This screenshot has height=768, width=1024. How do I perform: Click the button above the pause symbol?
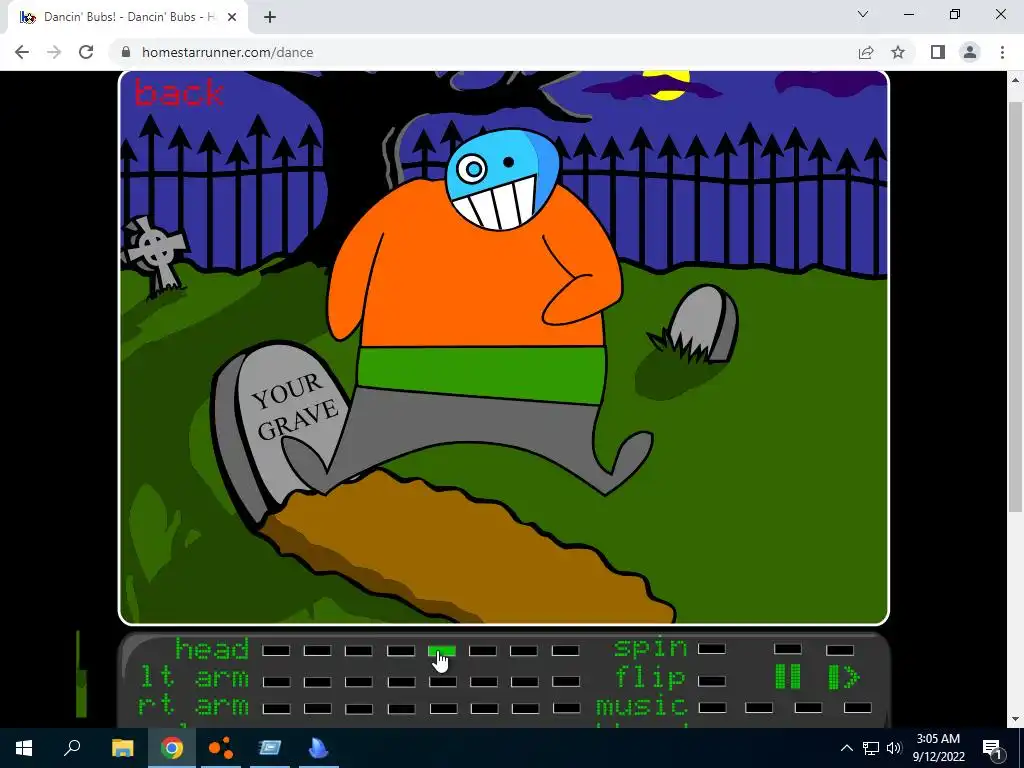788,649
